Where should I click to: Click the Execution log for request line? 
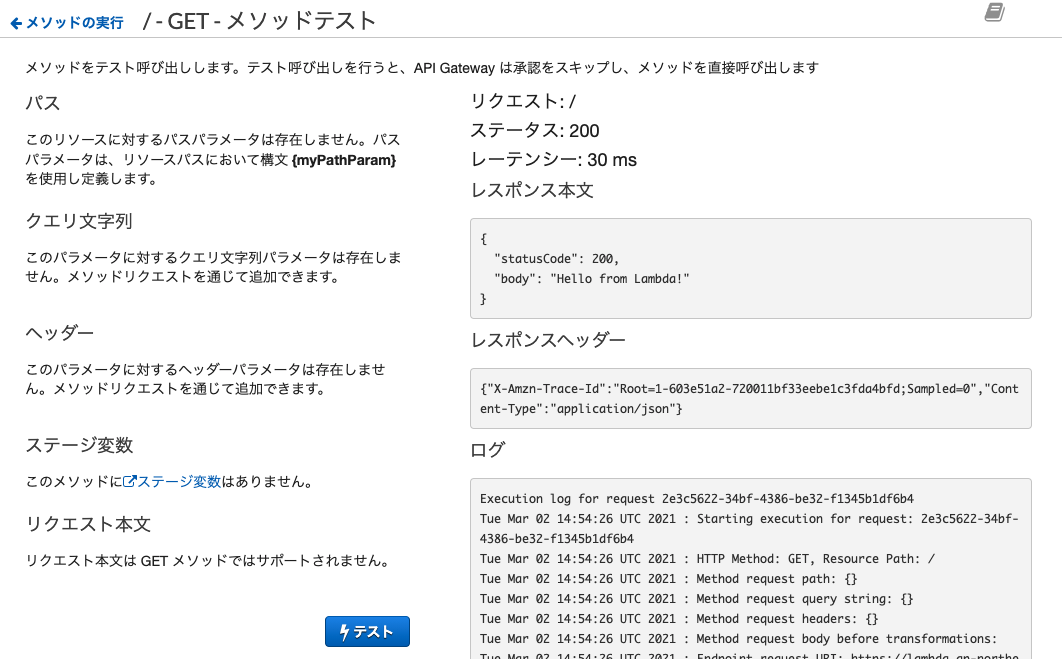click(696, 499)
